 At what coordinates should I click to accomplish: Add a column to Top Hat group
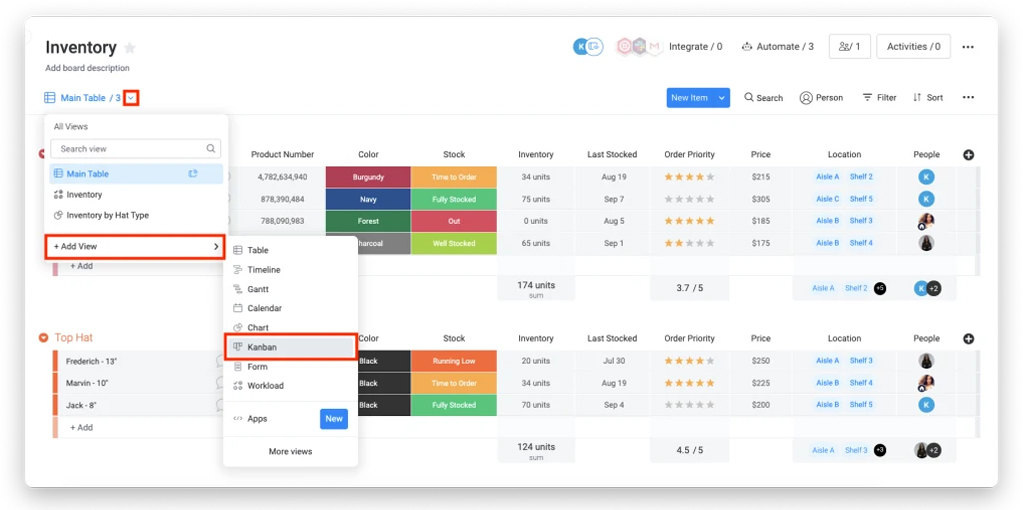click(x=969, y=338)
